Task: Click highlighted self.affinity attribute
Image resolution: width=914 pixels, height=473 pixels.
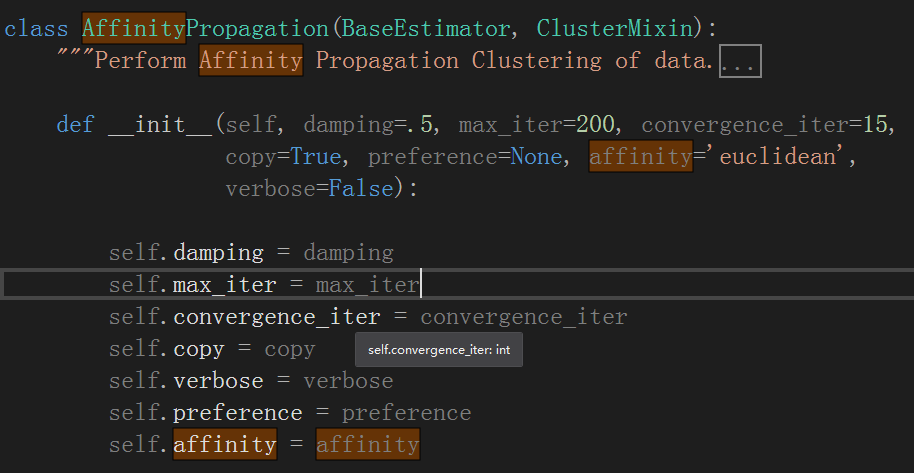Action: (225, 444)
